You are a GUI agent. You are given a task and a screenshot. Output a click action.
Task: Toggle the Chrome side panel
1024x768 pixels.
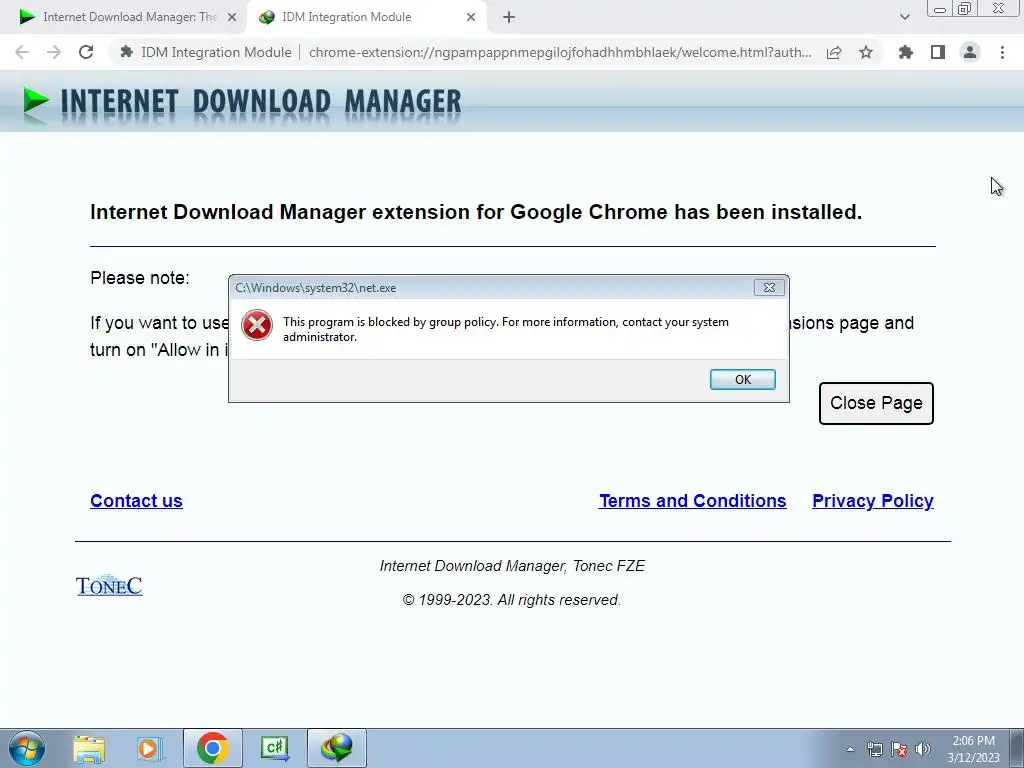938,52
